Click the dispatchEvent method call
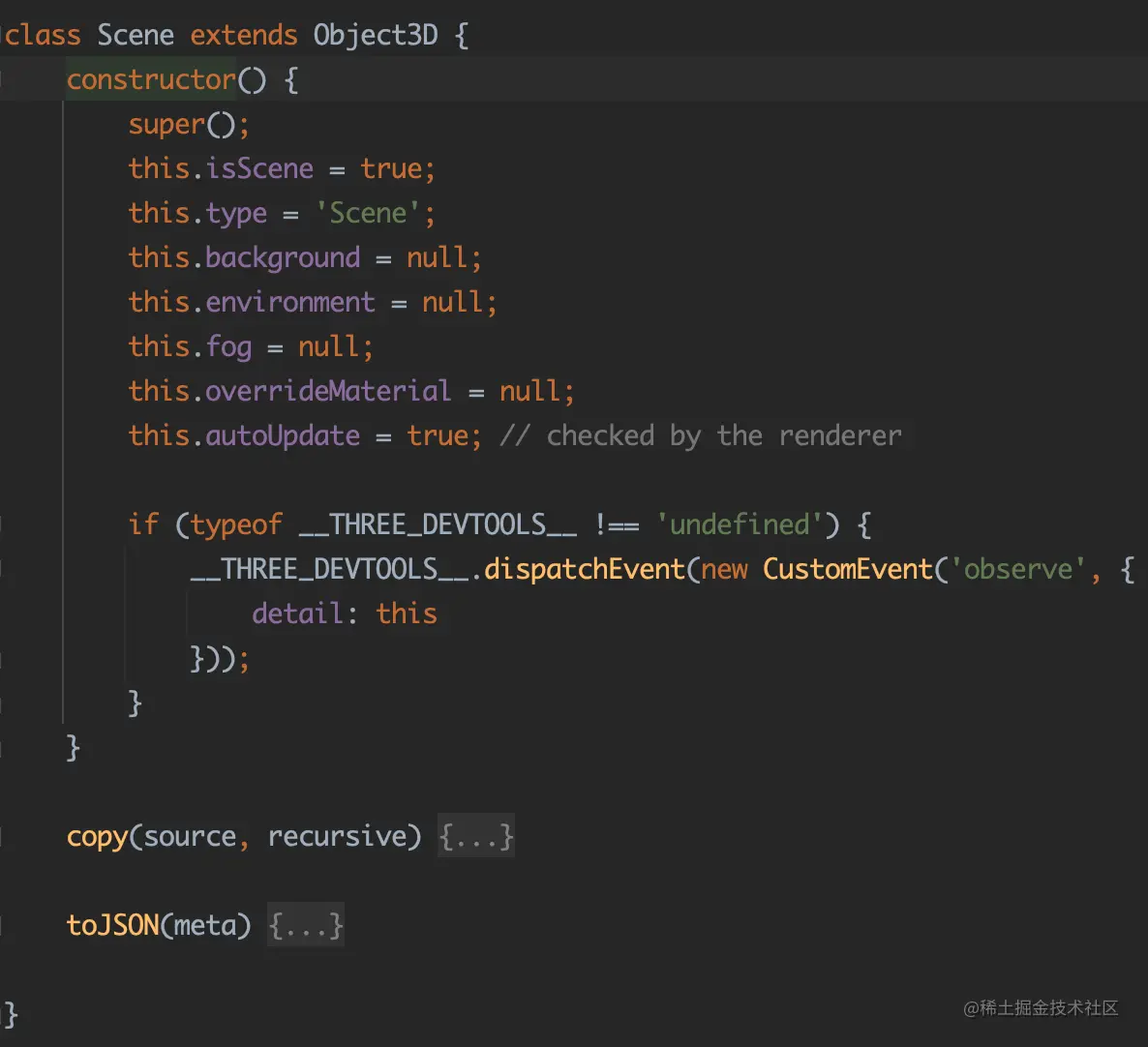The height and width of the screenshot is (1047, 1148). point(585,570)
